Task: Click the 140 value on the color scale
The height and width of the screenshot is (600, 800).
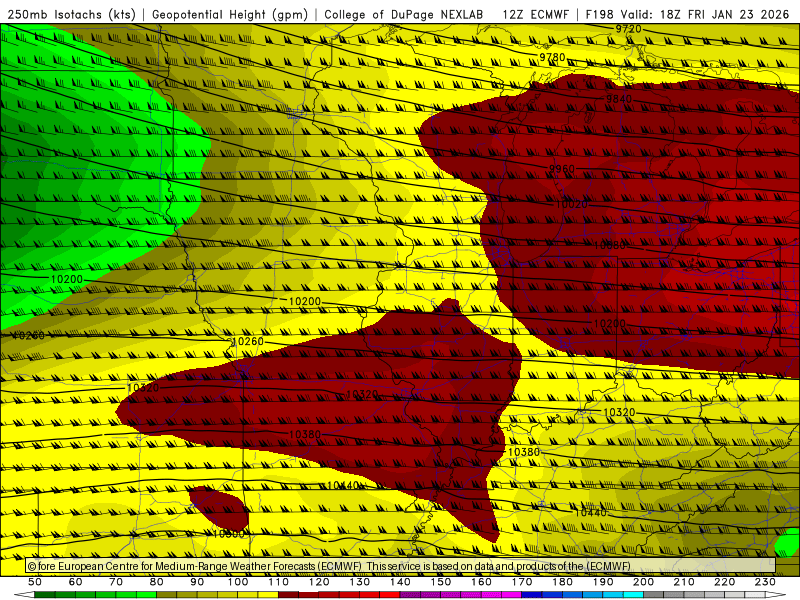Action: 400,582
